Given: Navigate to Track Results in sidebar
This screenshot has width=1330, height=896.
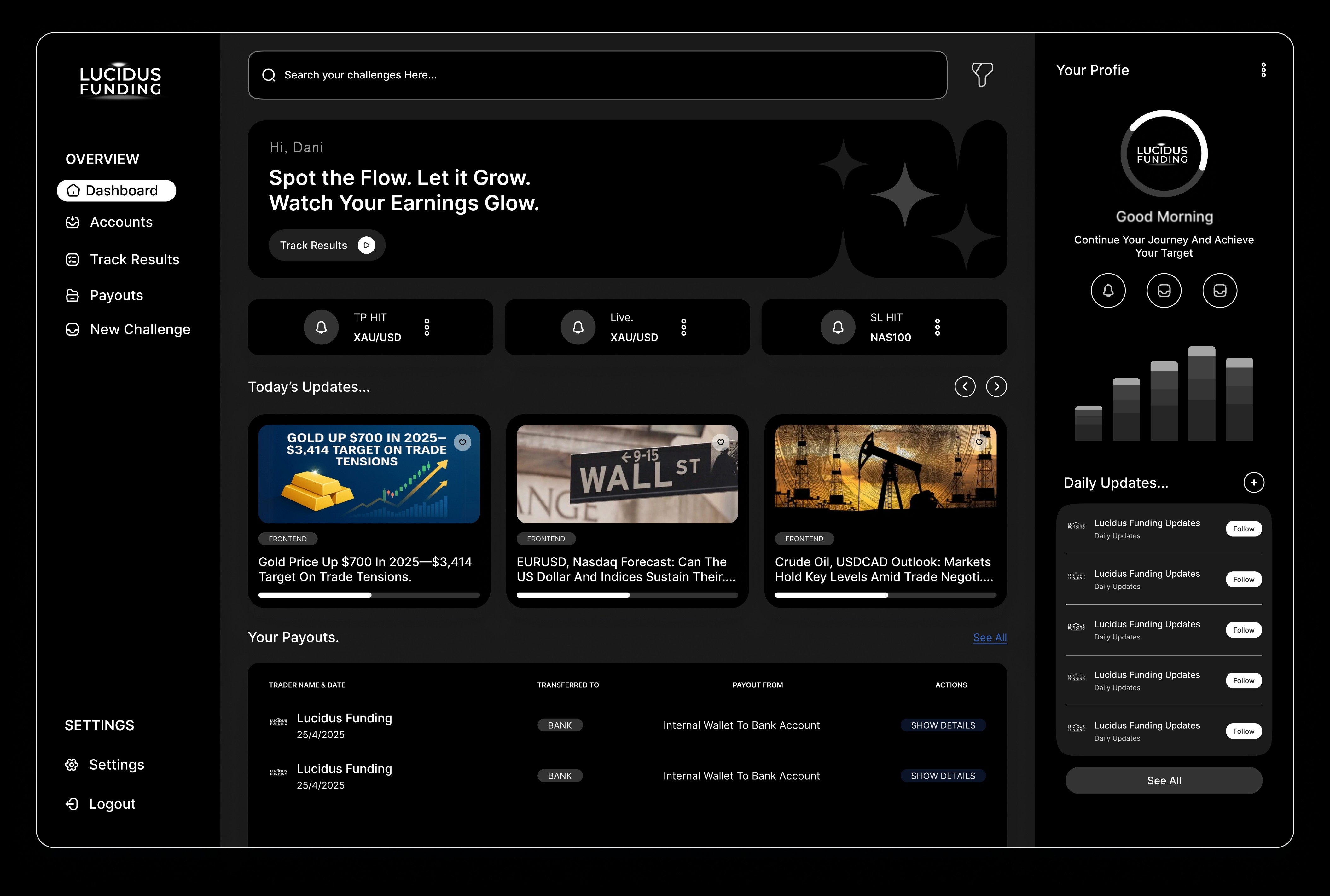Looking at the screenshot, I should [x=122, y=260].
